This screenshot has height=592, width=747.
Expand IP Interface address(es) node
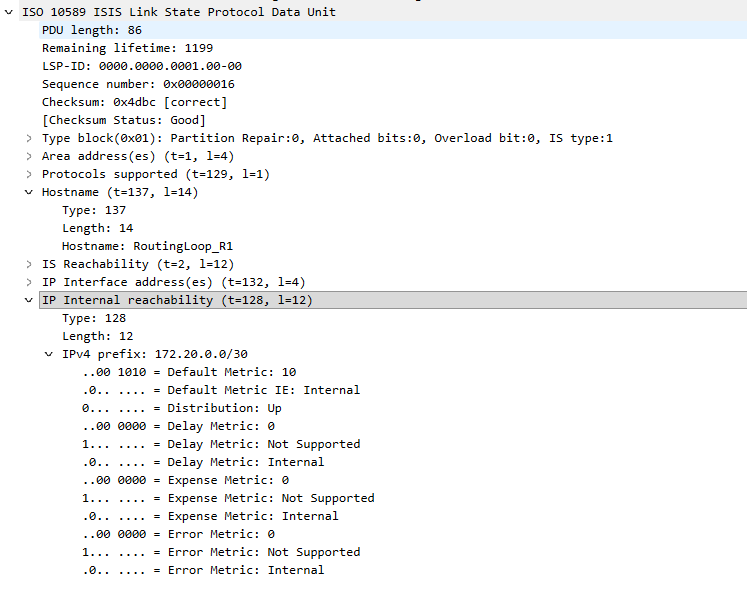tap(29, 282)
